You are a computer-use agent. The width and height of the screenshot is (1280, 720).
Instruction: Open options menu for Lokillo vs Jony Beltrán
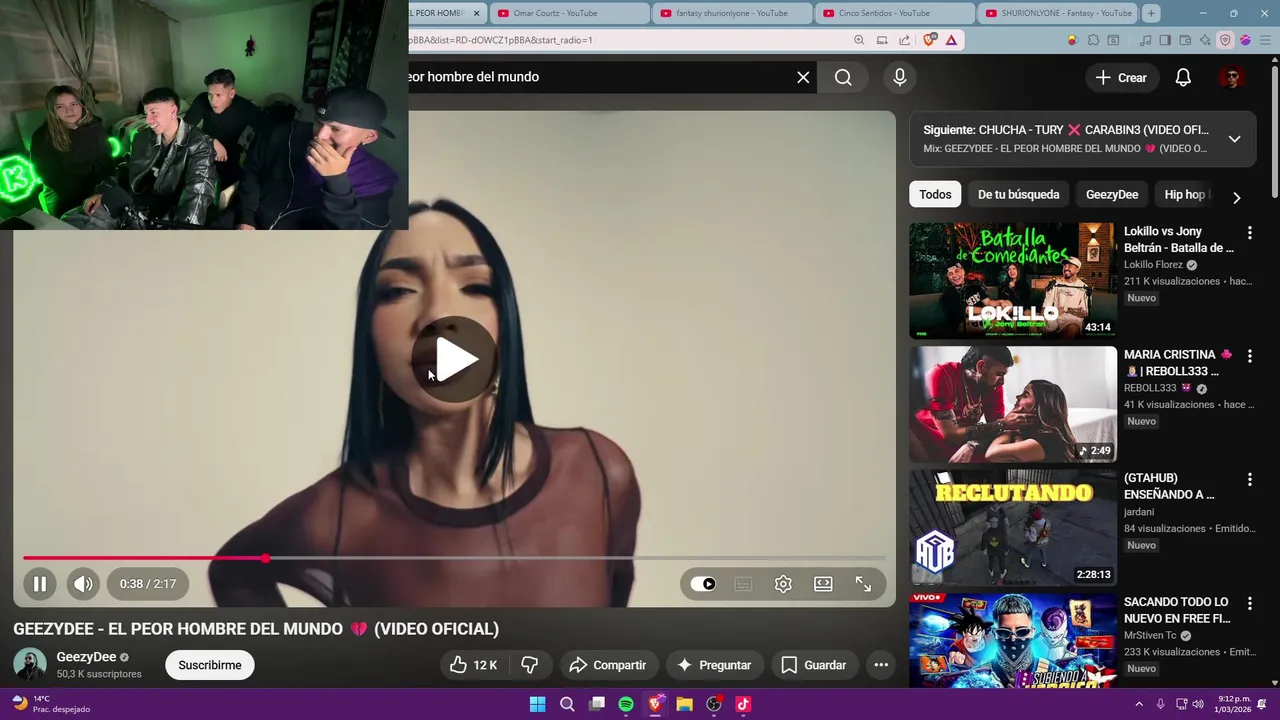(1249, 233)
